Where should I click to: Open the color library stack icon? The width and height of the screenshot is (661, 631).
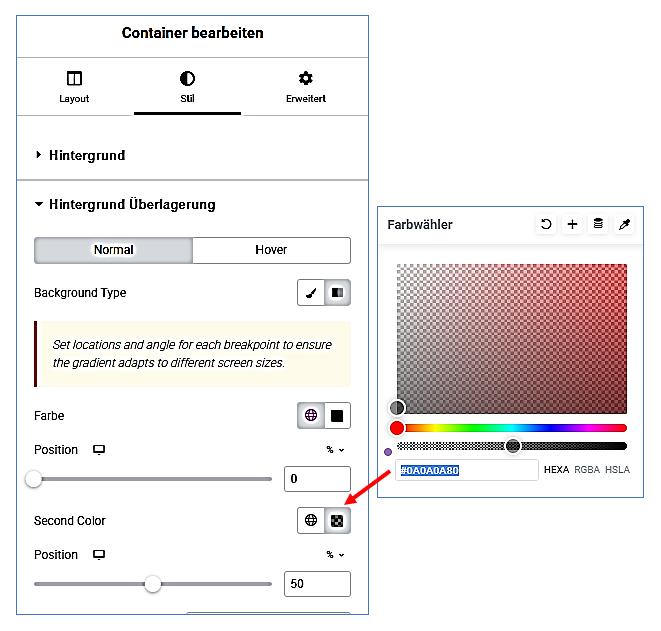click(598, 225)
